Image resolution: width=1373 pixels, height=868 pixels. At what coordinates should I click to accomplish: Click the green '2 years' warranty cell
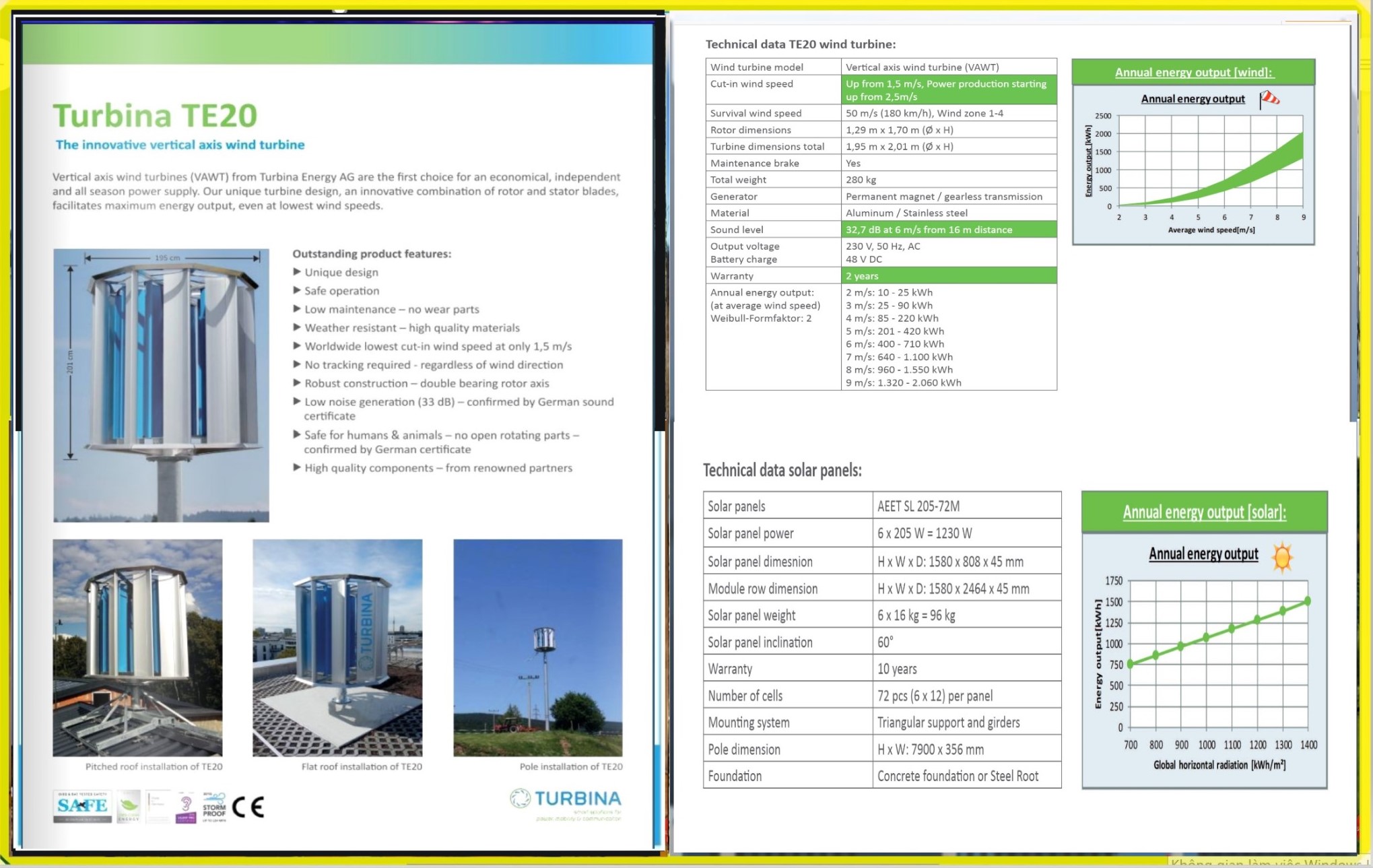[949, 275]
